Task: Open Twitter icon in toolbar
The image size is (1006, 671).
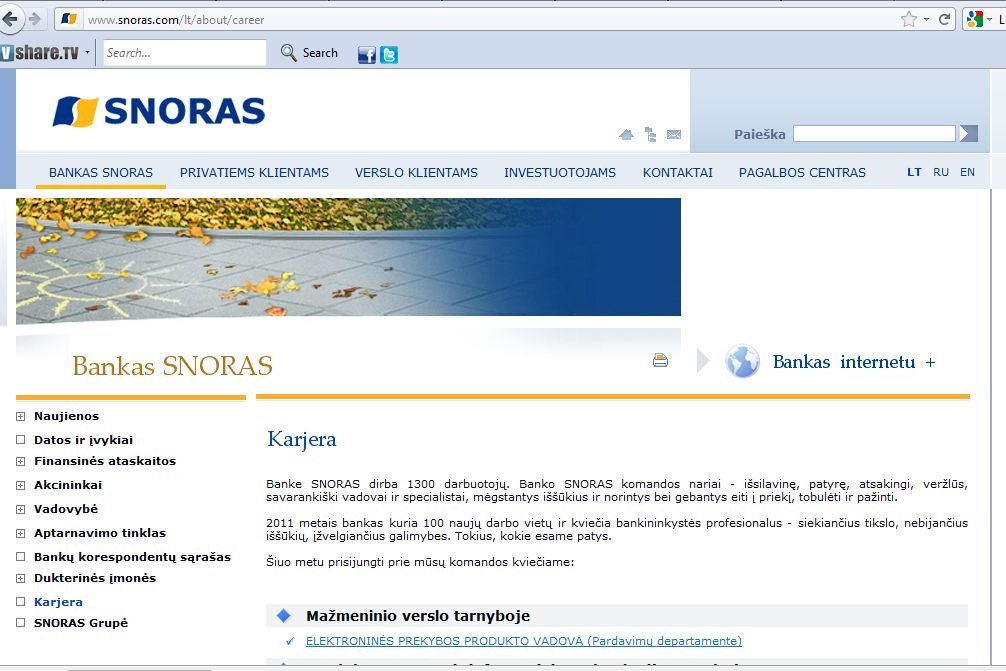Action: pyautogui.click(x=389, y=55)
